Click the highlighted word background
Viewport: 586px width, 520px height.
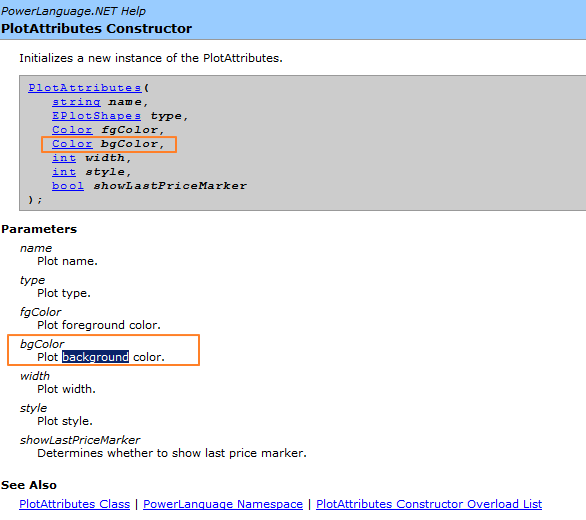[x=95, y=357]
